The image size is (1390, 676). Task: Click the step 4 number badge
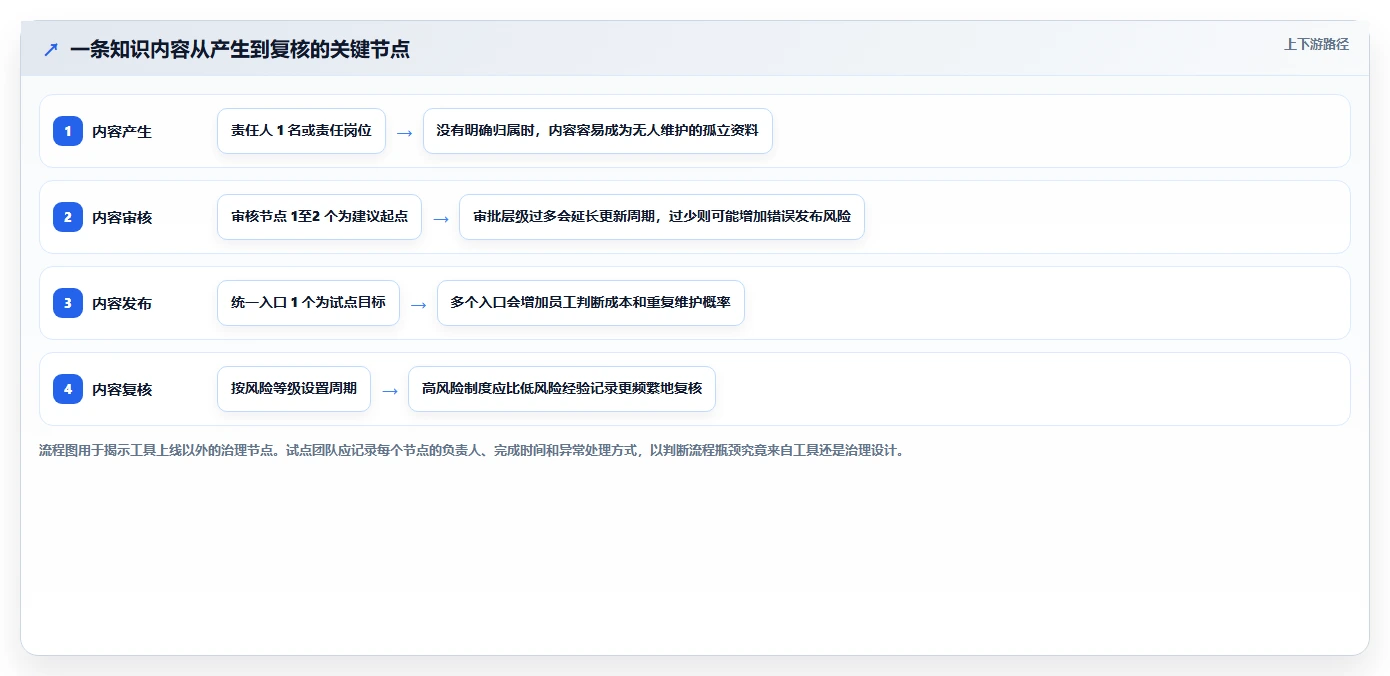pyautogui.click(x=68, y=389)
